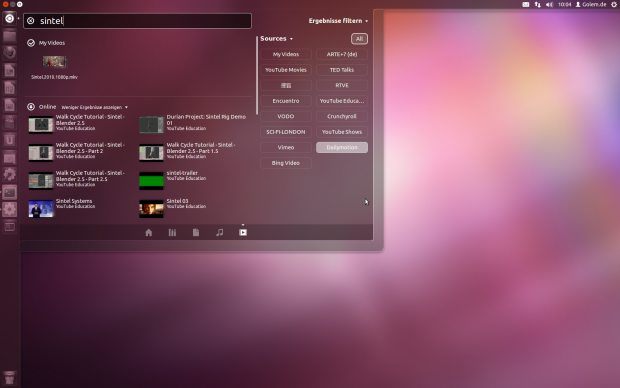Switch to the Files lens

coord(196,233)
